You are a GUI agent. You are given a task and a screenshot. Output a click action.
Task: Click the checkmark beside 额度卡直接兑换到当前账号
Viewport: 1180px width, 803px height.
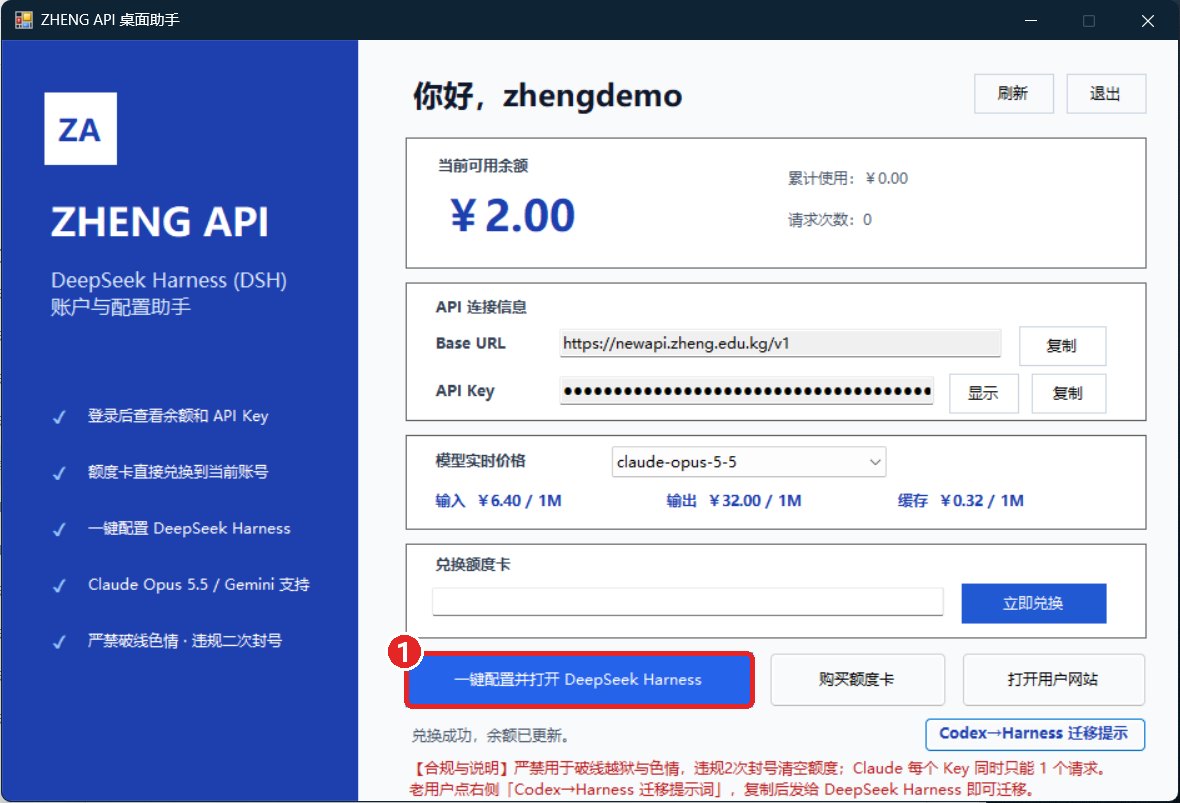coord(59,473)
